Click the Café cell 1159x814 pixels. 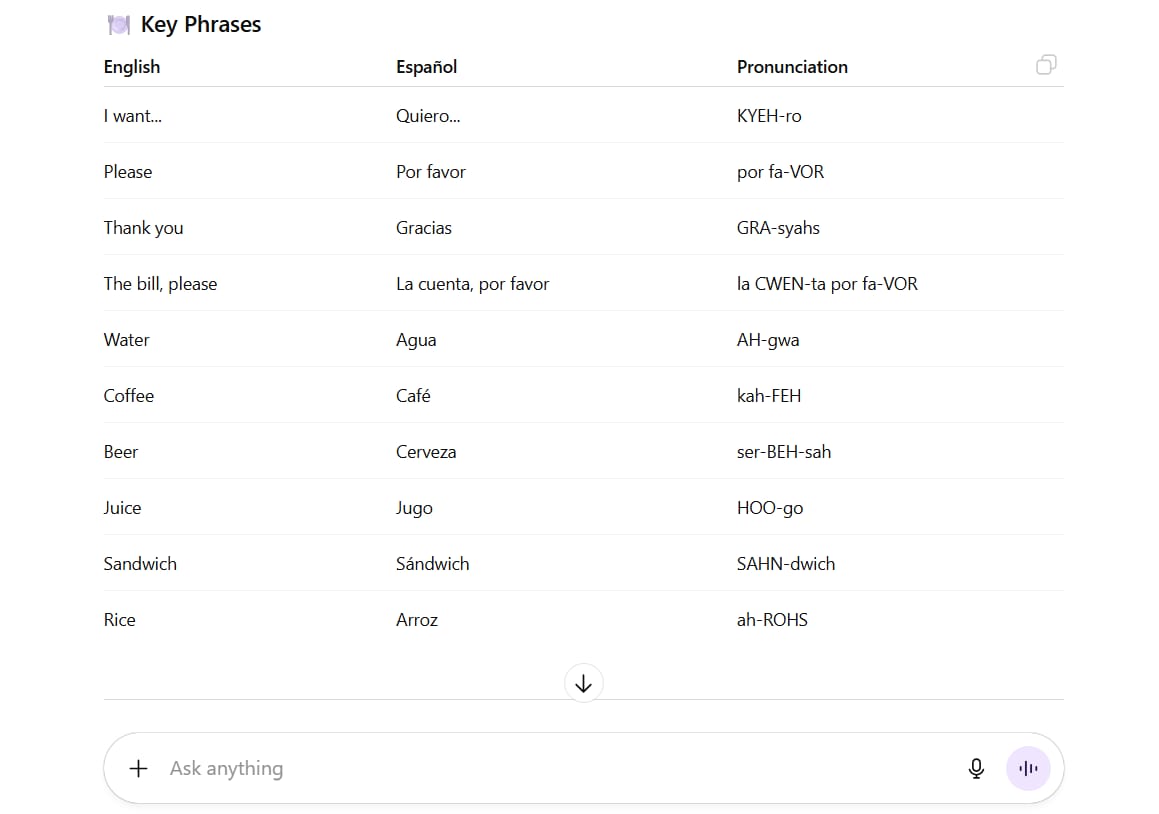pos(413,396)
